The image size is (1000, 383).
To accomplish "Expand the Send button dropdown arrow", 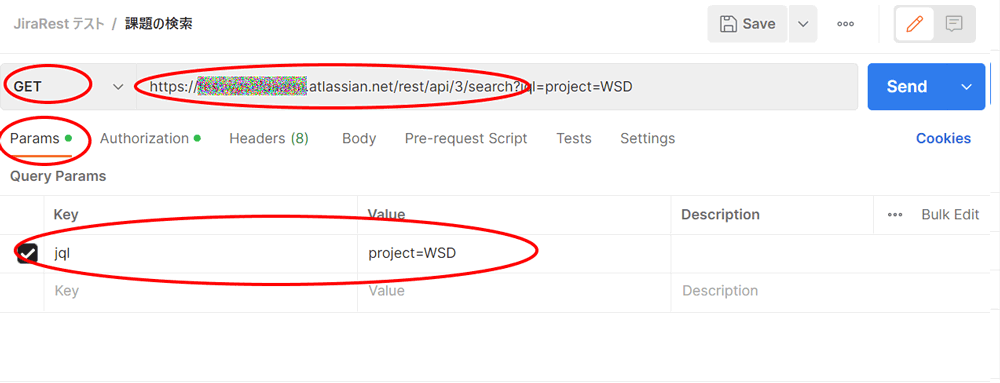I will [x=967, y=87].
